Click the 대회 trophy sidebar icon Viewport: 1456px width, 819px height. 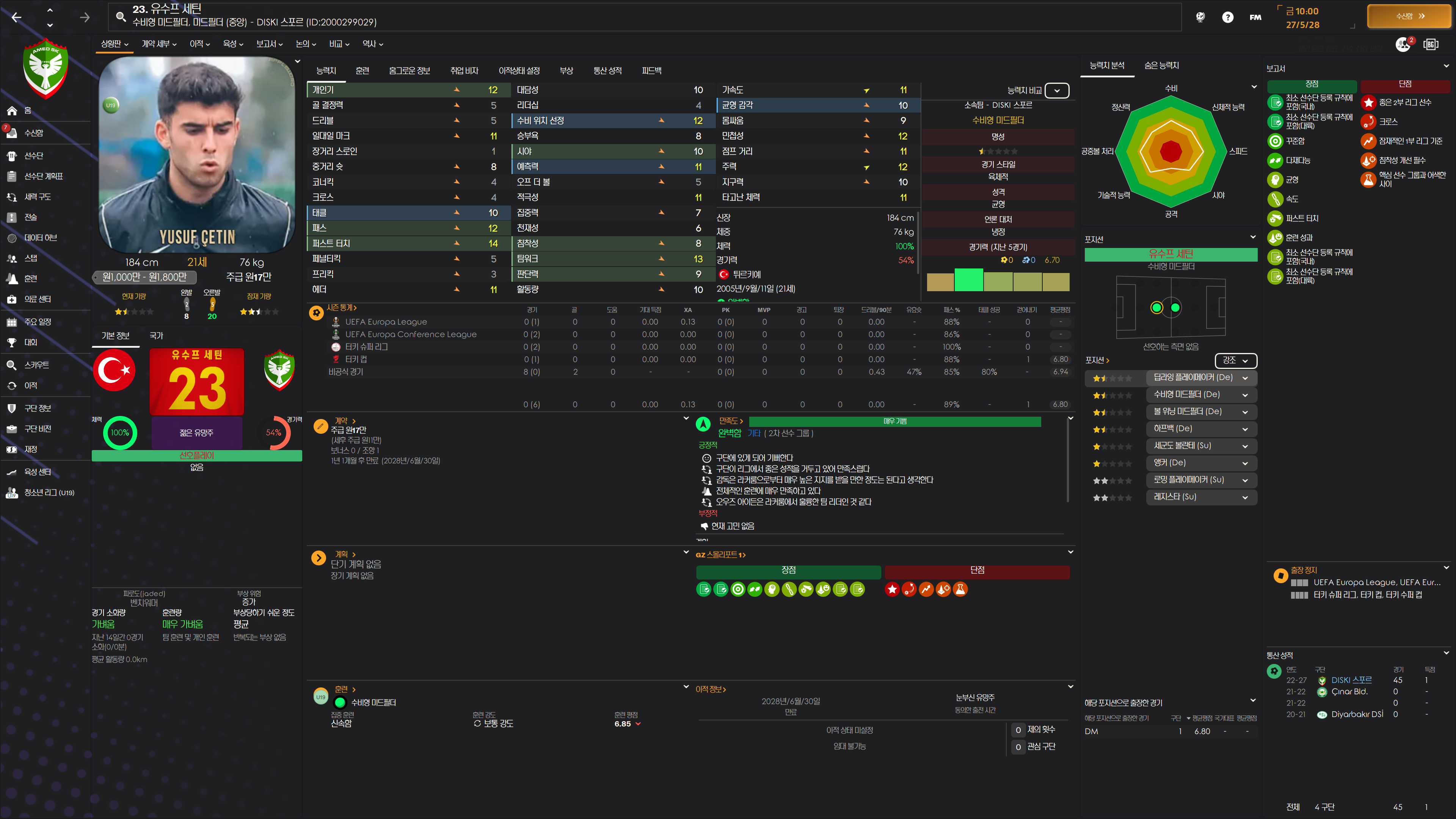coord(12,342)
